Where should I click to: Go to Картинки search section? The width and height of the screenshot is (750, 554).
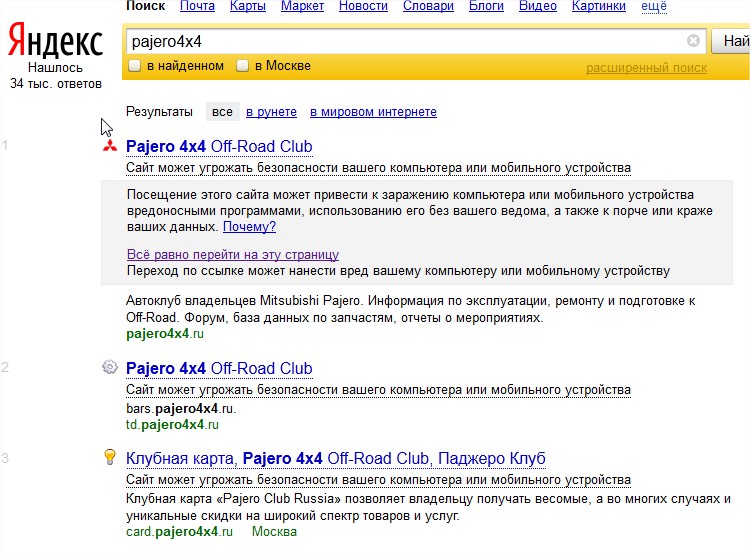[598, 6]
